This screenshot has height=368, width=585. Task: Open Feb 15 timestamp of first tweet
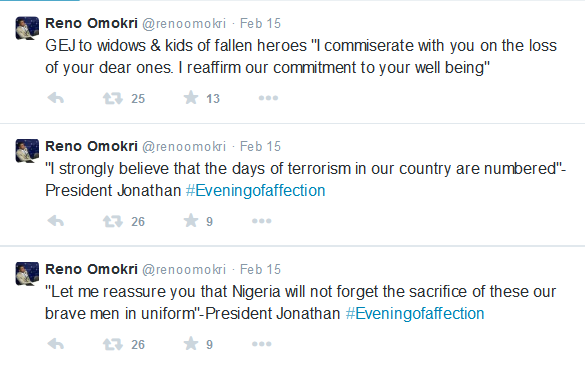pyautogui.click(x=260, y=23)
